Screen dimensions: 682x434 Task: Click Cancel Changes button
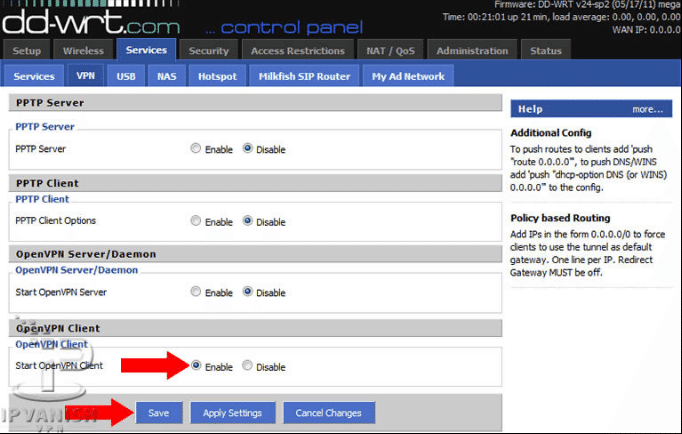[x=328, y=413]
